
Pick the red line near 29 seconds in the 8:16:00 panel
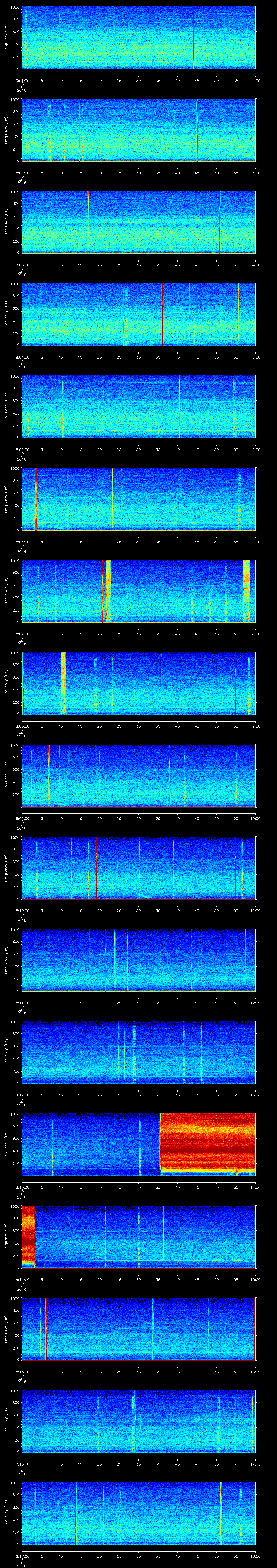(x=135, y=1421)
